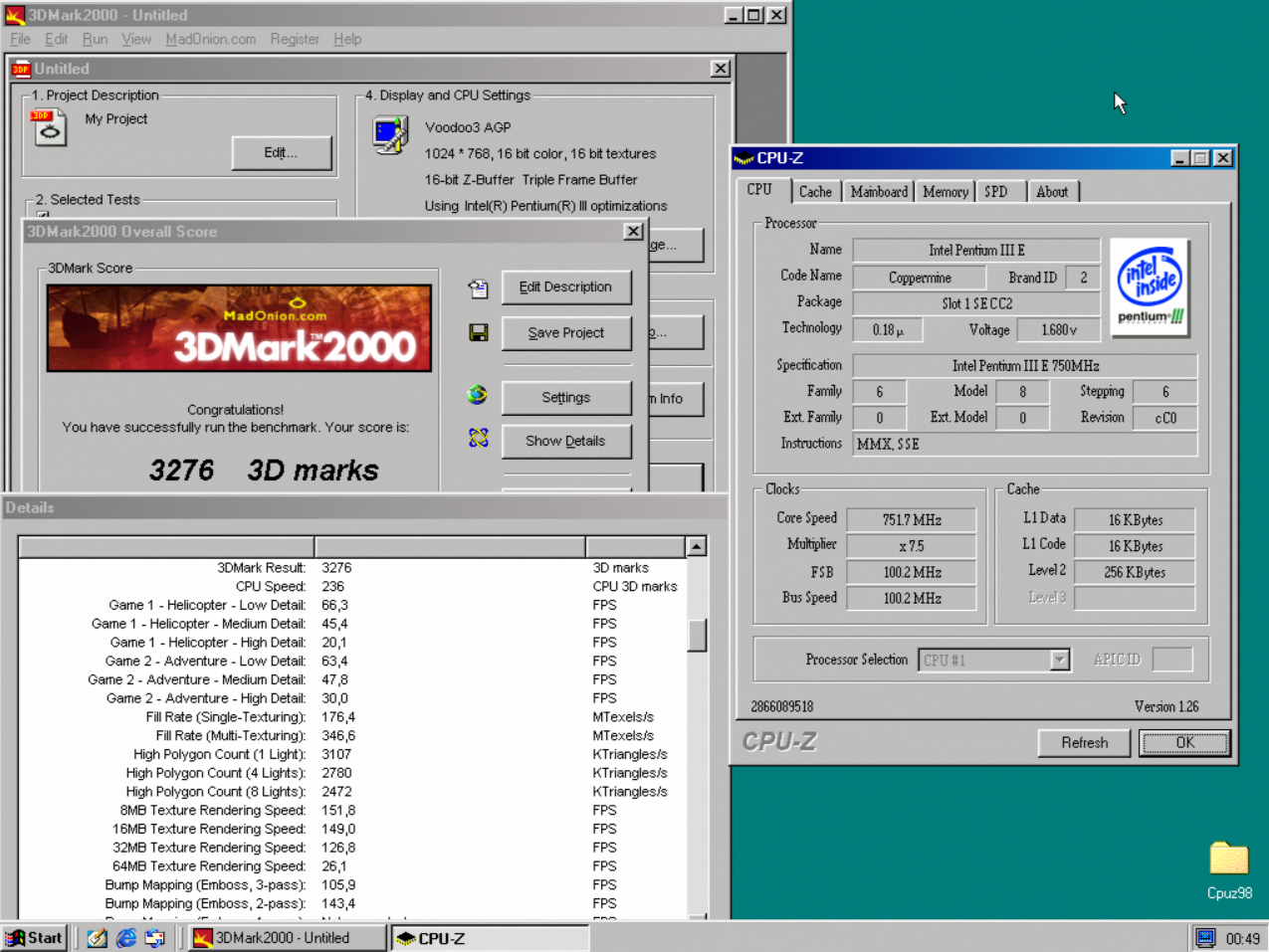1269x952 pixels.
Task: Click the 'Intel Pentium III E 750MHz' specification field
Action: click(x=1025, y=366)
